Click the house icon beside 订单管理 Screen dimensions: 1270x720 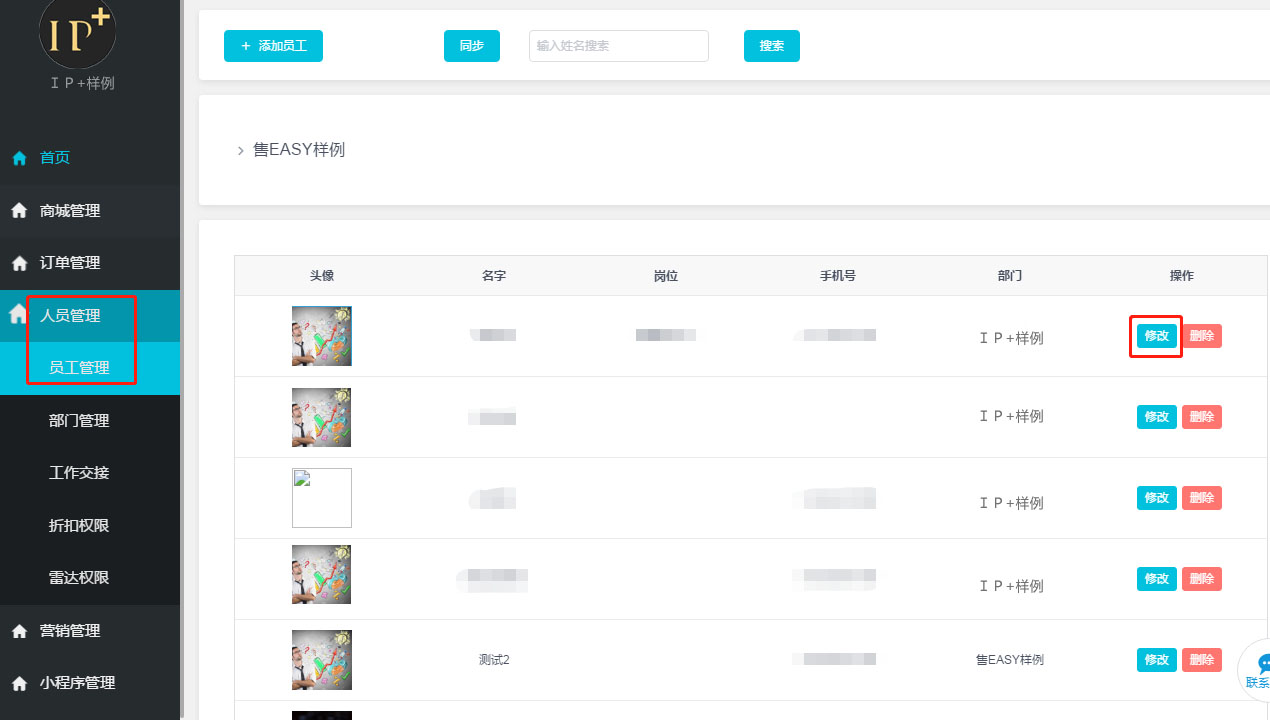tap(19, 263)
